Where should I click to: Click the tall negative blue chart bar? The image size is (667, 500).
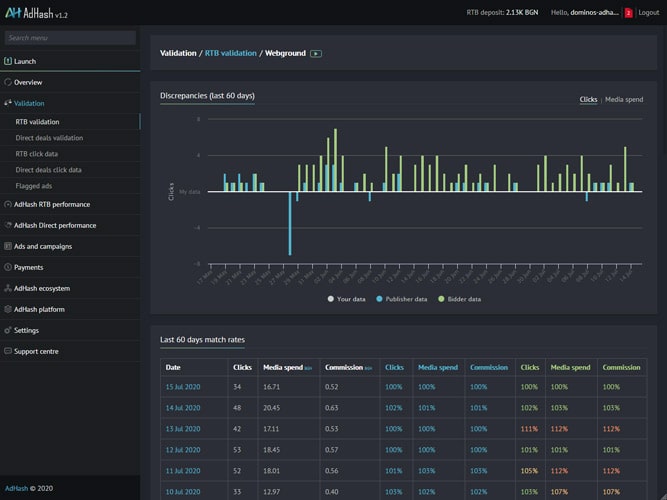[x=291, y=223]
